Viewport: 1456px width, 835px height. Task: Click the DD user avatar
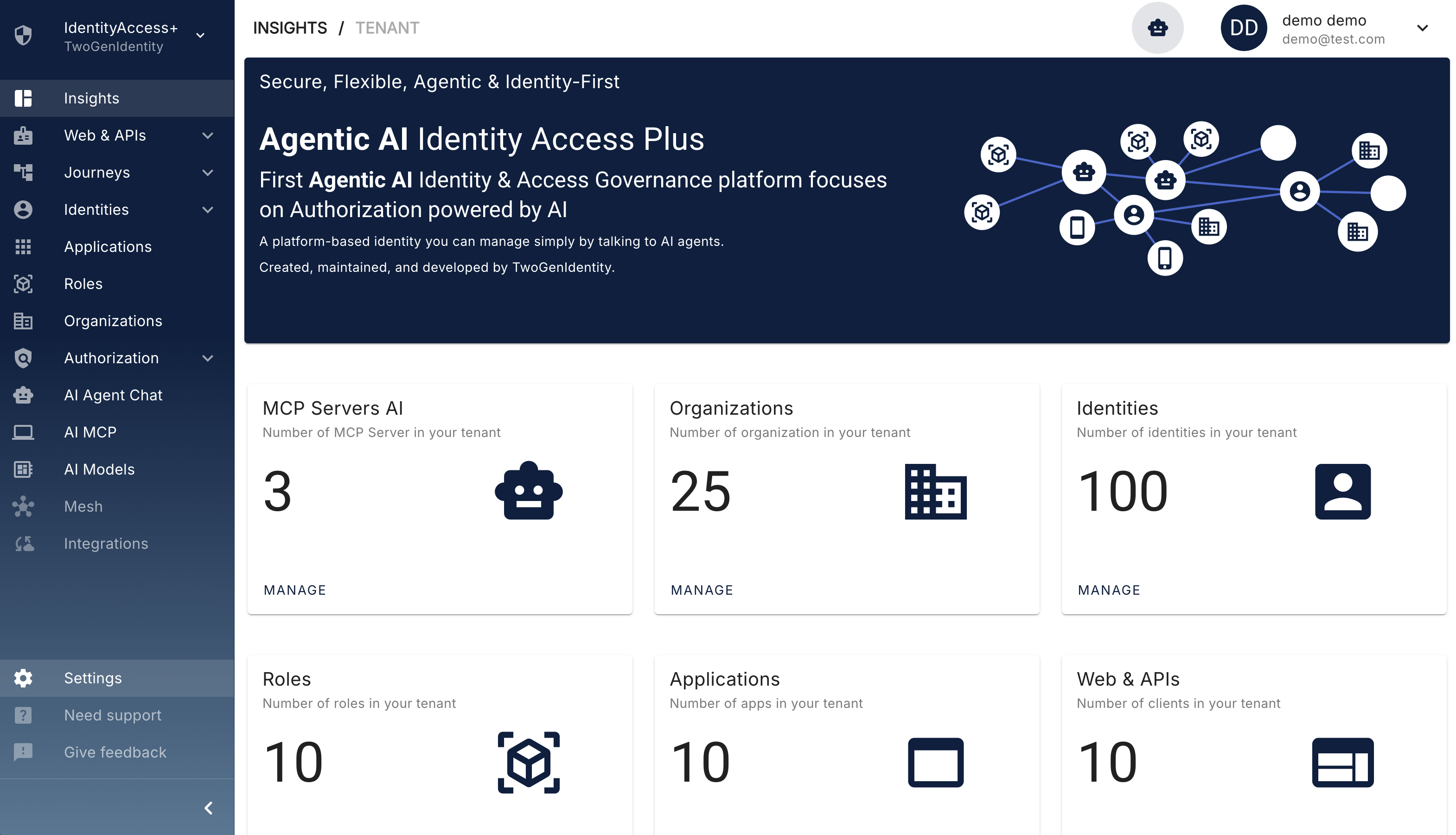click(x=1243, y=27)
